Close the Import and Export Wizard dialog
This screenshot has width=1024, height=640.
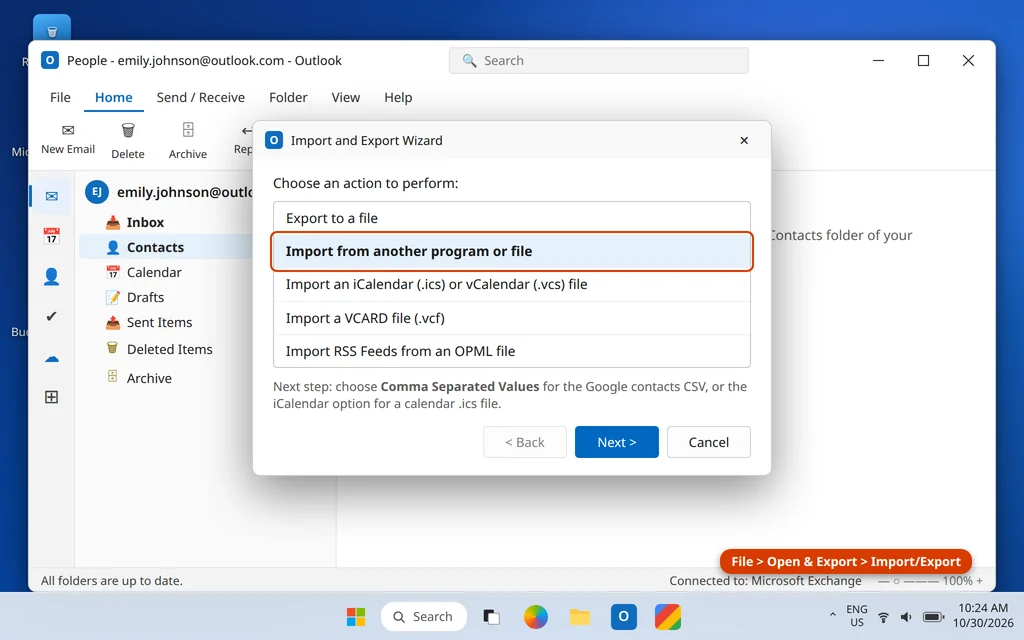(744, 140)
